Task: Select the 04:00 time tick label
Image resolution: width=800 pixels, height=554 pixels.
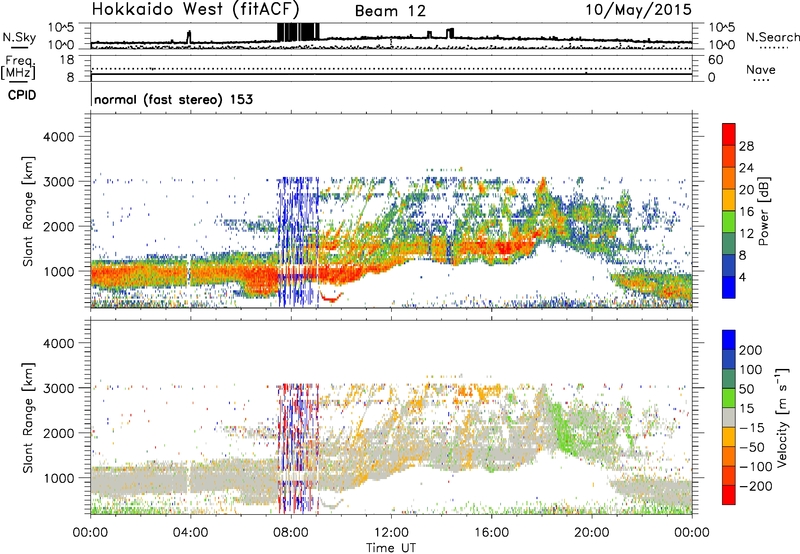Action: (191, 533)
